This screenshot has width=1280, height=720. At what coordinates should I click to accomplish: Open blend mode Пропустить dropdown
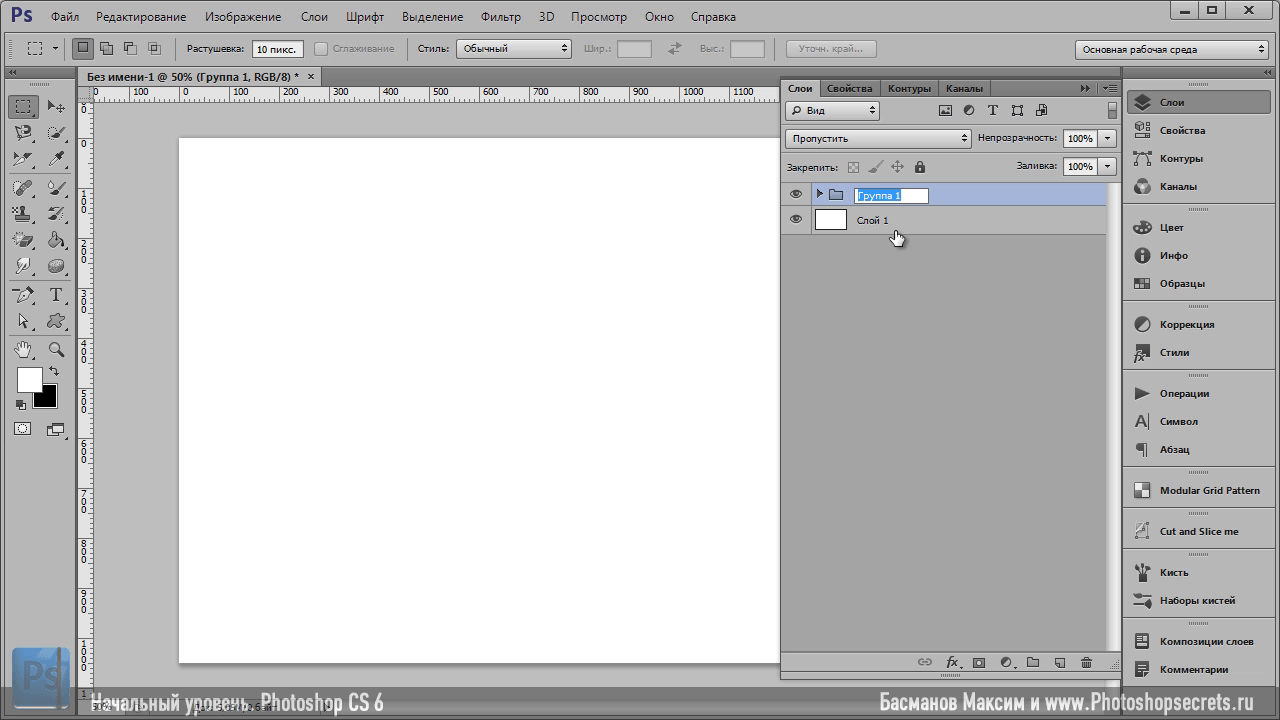click(878, 138)
